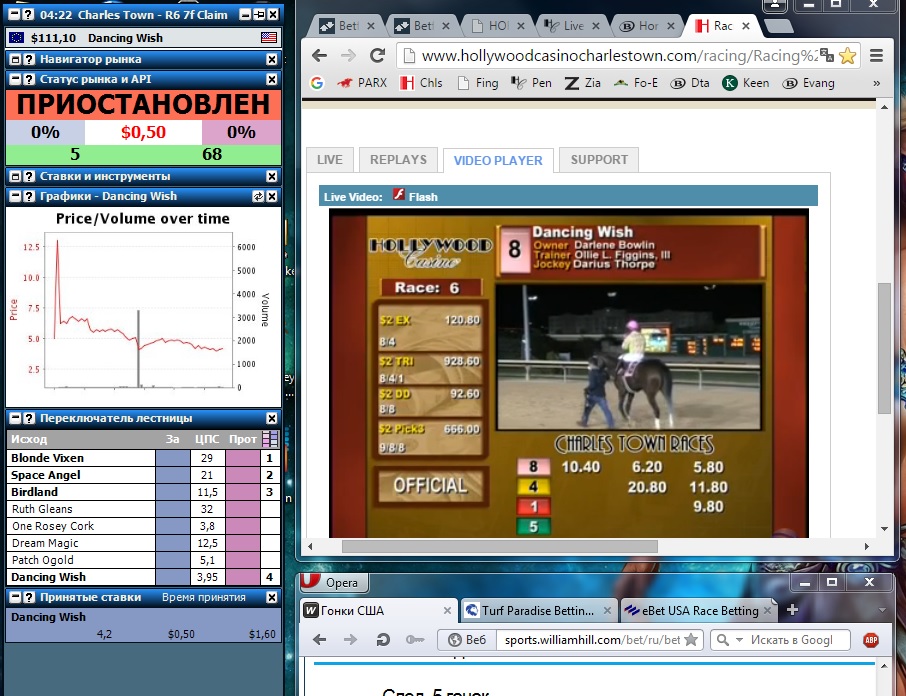This screenshot has height=696, width=906.
Task: Switch to the REPLAYS tab
Action: 398,160
